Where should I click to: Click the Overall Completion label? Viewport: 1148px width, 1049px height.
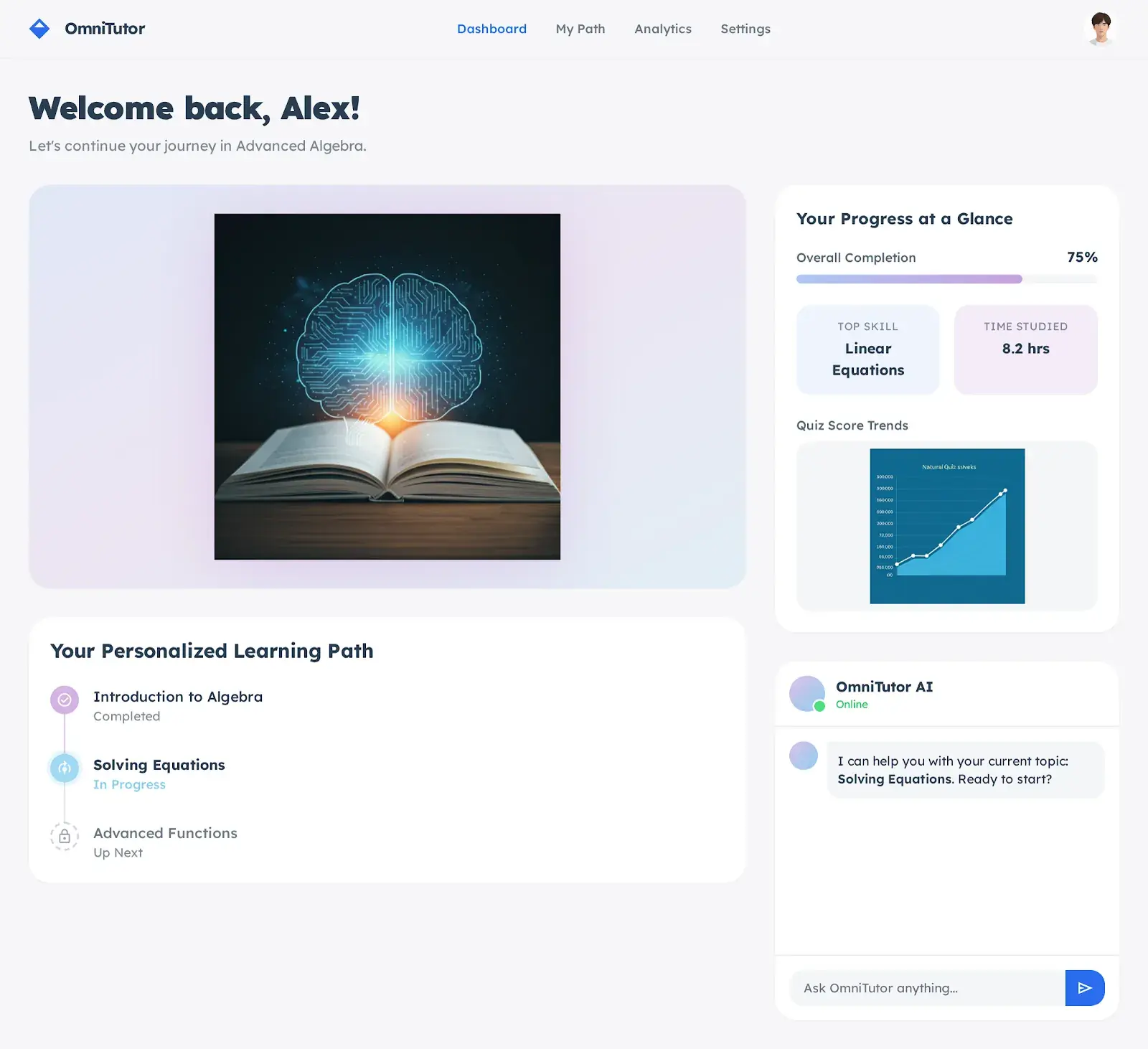click(856, 258)
